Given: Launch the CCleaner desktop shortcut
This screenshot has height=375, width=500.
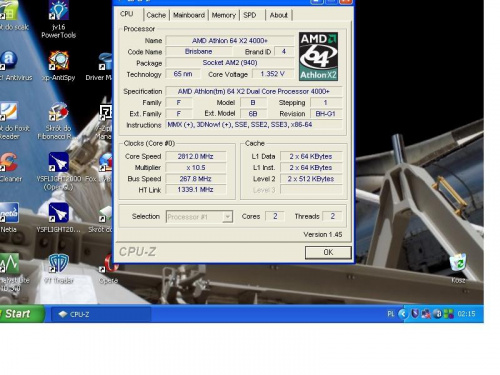Looking at the screenshot, I should 9,162.
